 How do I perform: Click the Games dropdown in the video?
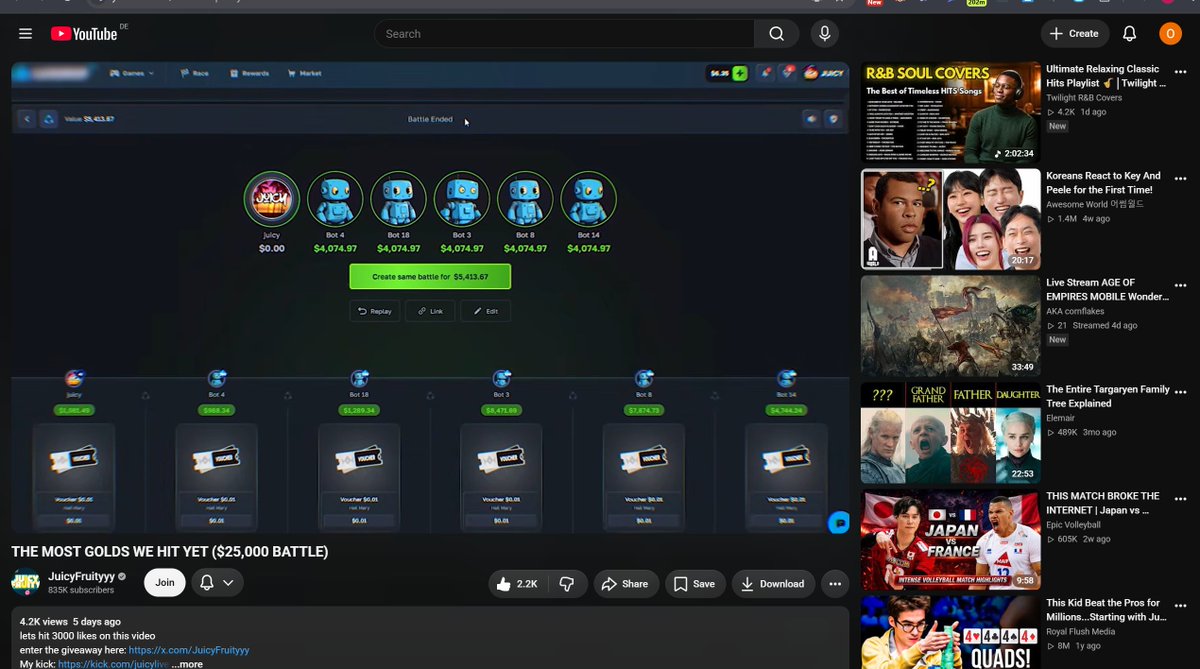[132, 73]
